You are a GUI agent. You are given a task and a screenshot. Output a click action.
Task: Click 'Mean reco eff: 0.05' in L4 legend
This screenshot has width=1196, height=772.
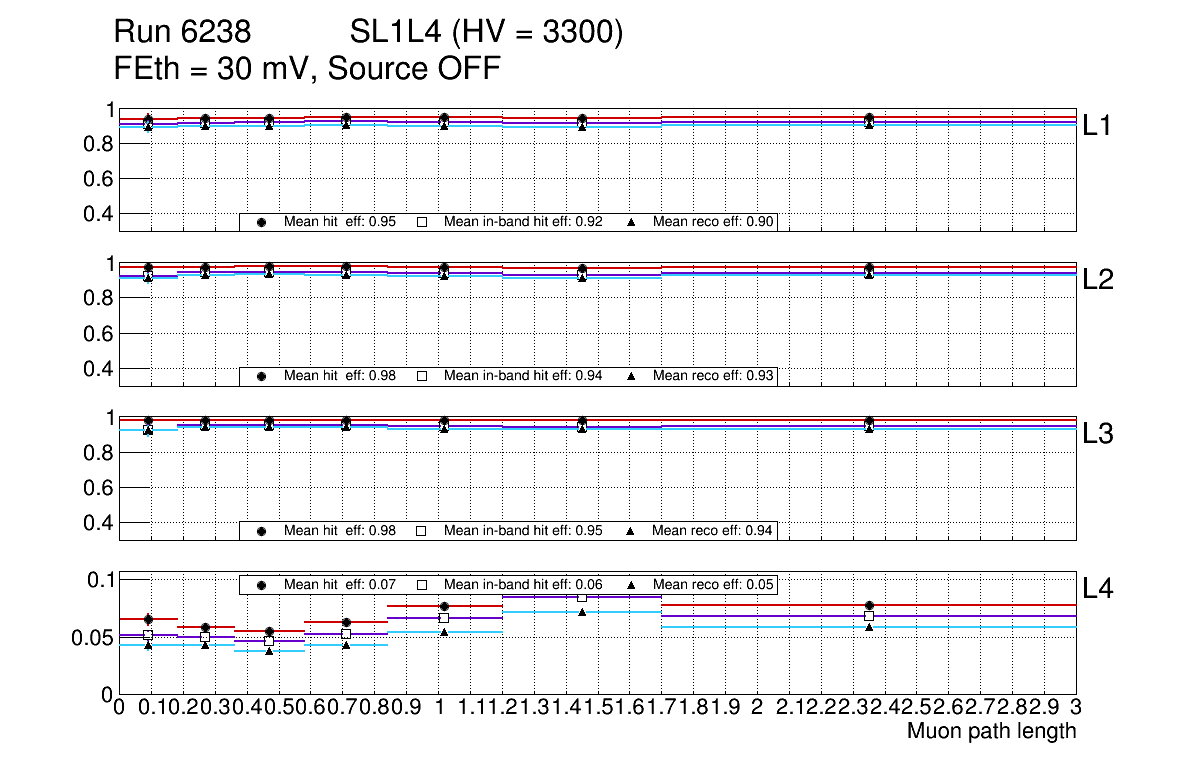pos(713,584)
